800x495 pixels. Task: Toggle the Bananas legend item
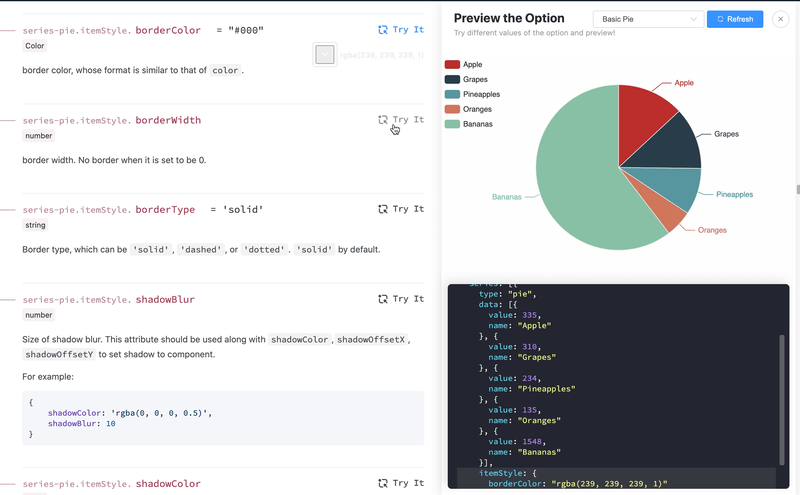pos(468,123)
